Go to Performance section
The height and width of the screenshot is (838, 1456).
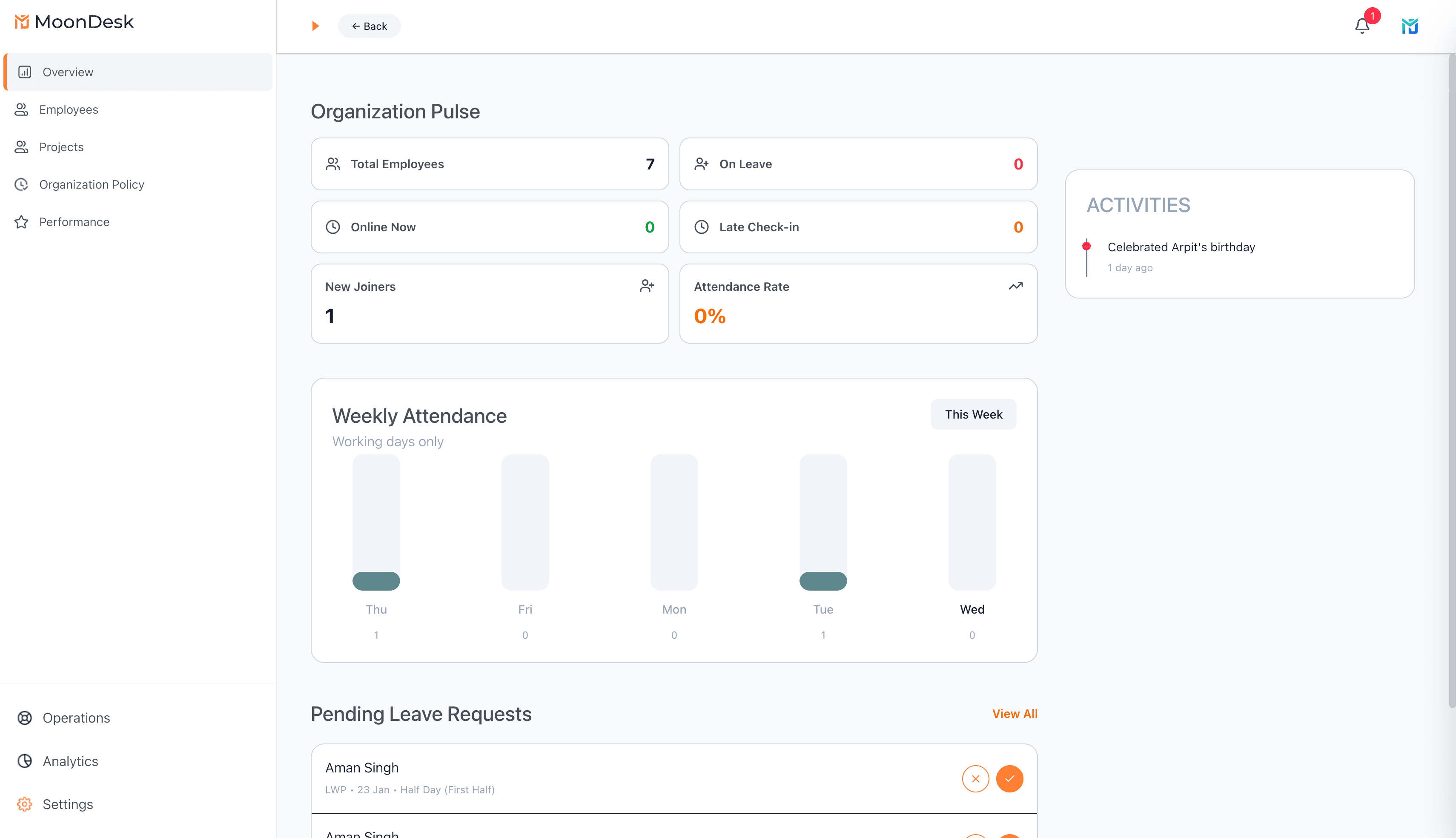138,221
